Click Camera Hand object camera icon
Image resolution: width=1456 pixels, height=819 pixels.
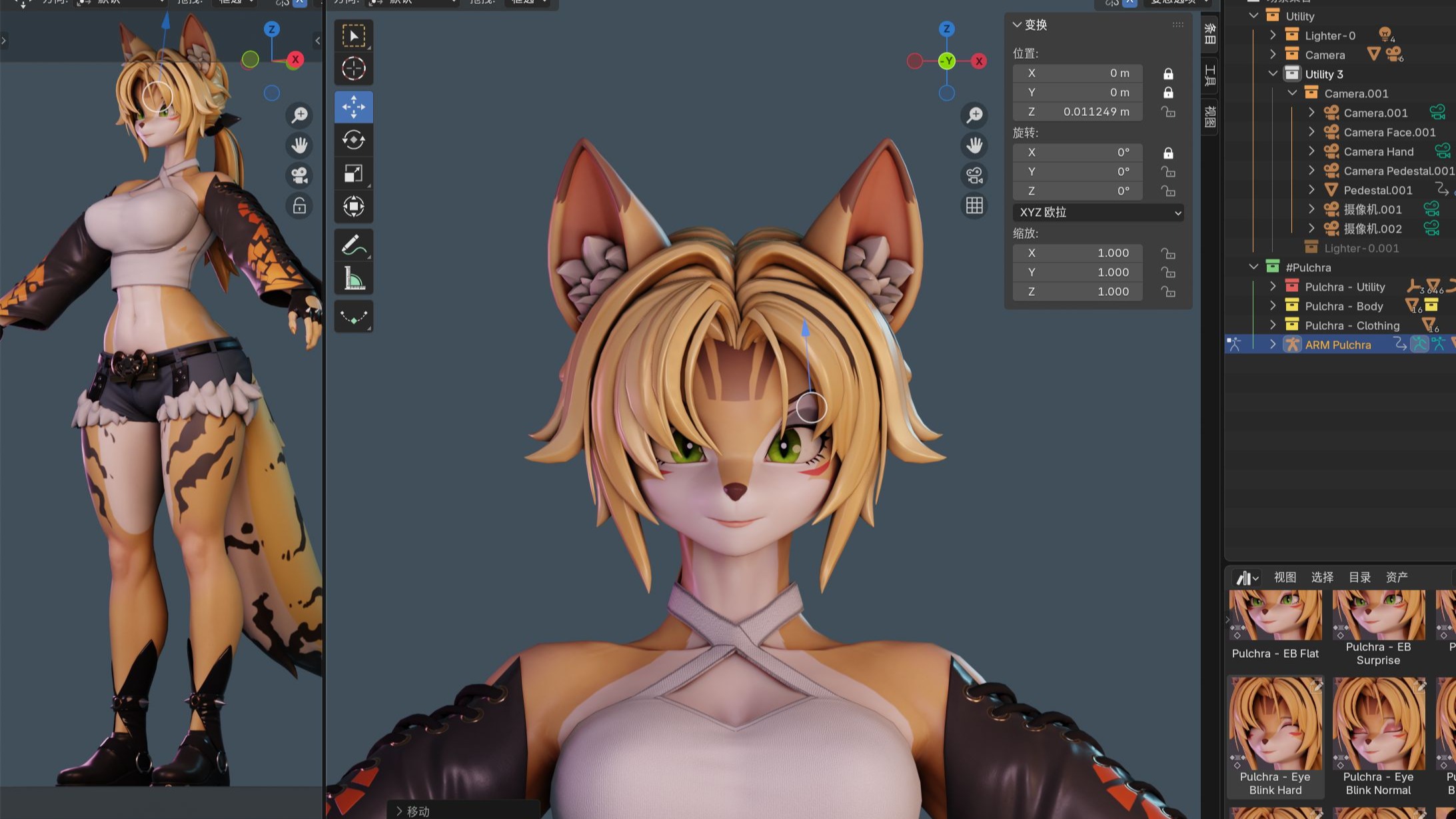[1331, 151]
